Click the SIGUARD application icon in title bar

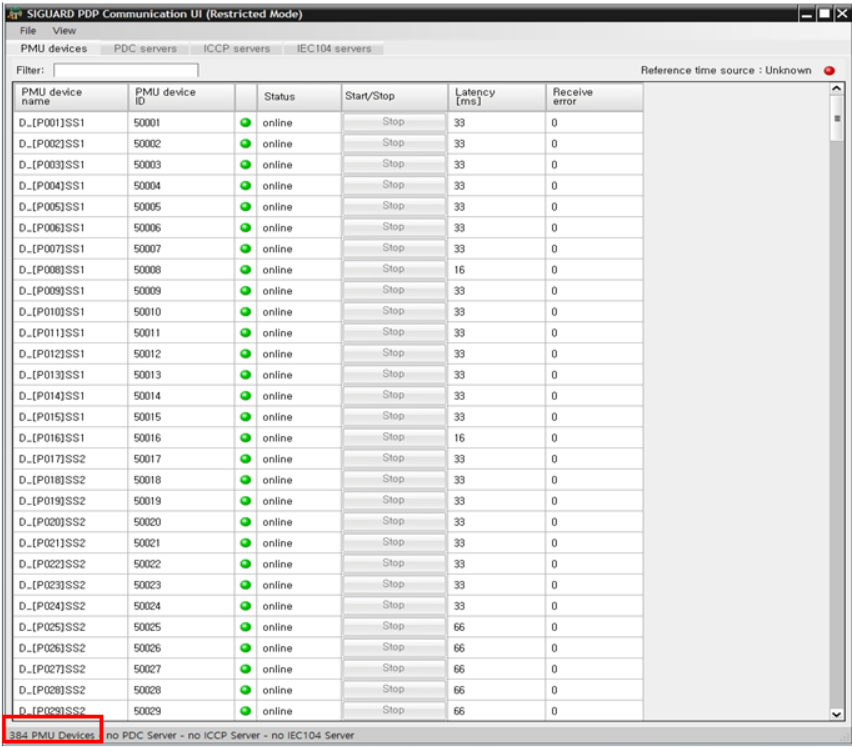[14, 14]
